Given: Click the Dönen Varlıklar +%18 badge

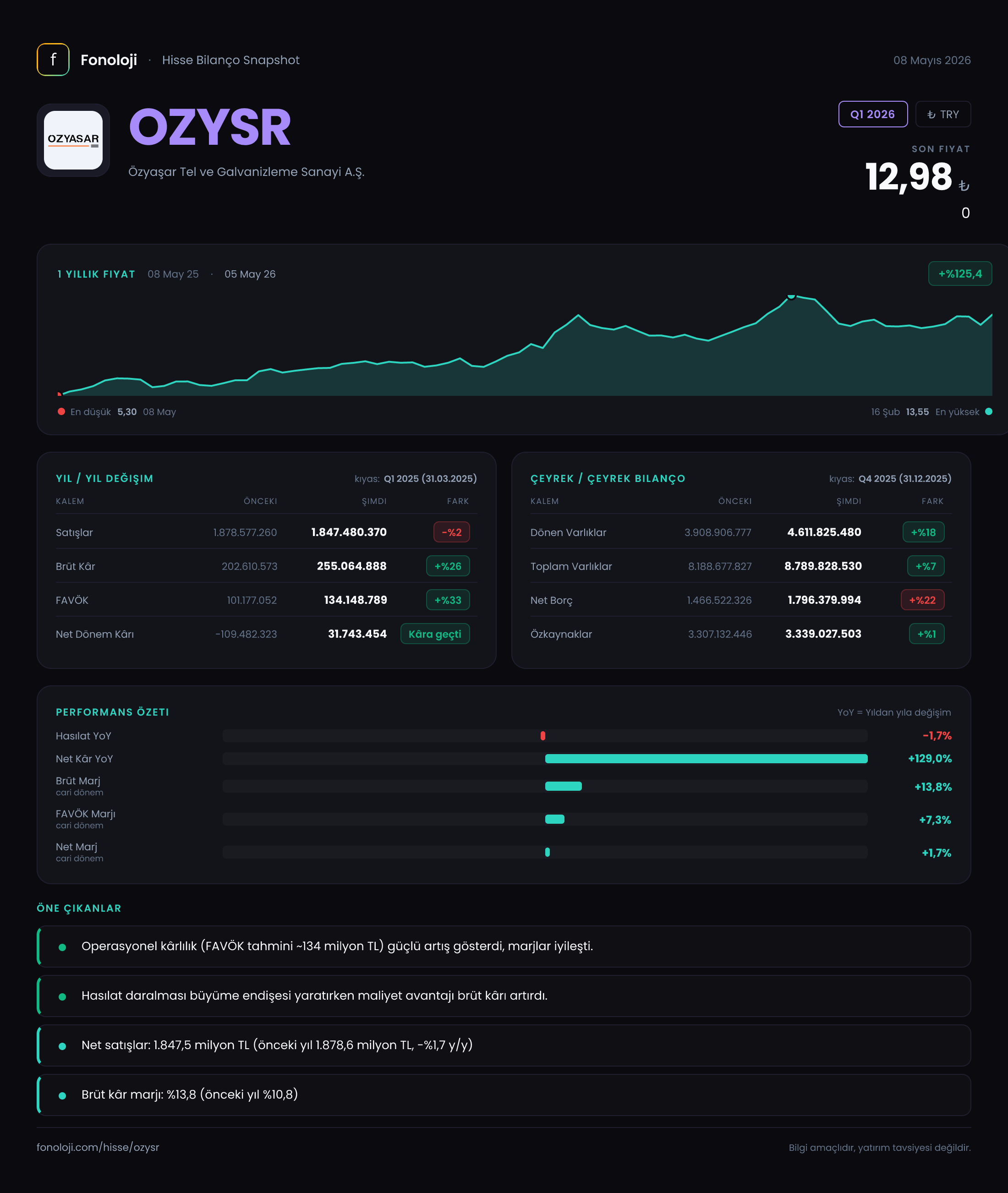Looking at the screenshot, I should click(x=923, y=532).
